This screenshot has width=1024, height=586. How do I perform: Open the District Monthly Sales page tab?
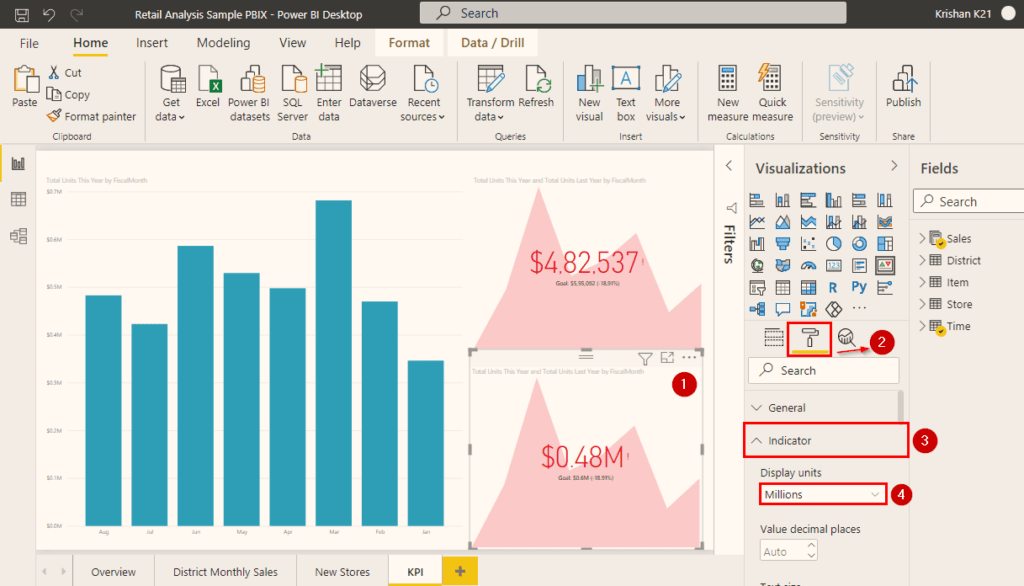(225, 571)
